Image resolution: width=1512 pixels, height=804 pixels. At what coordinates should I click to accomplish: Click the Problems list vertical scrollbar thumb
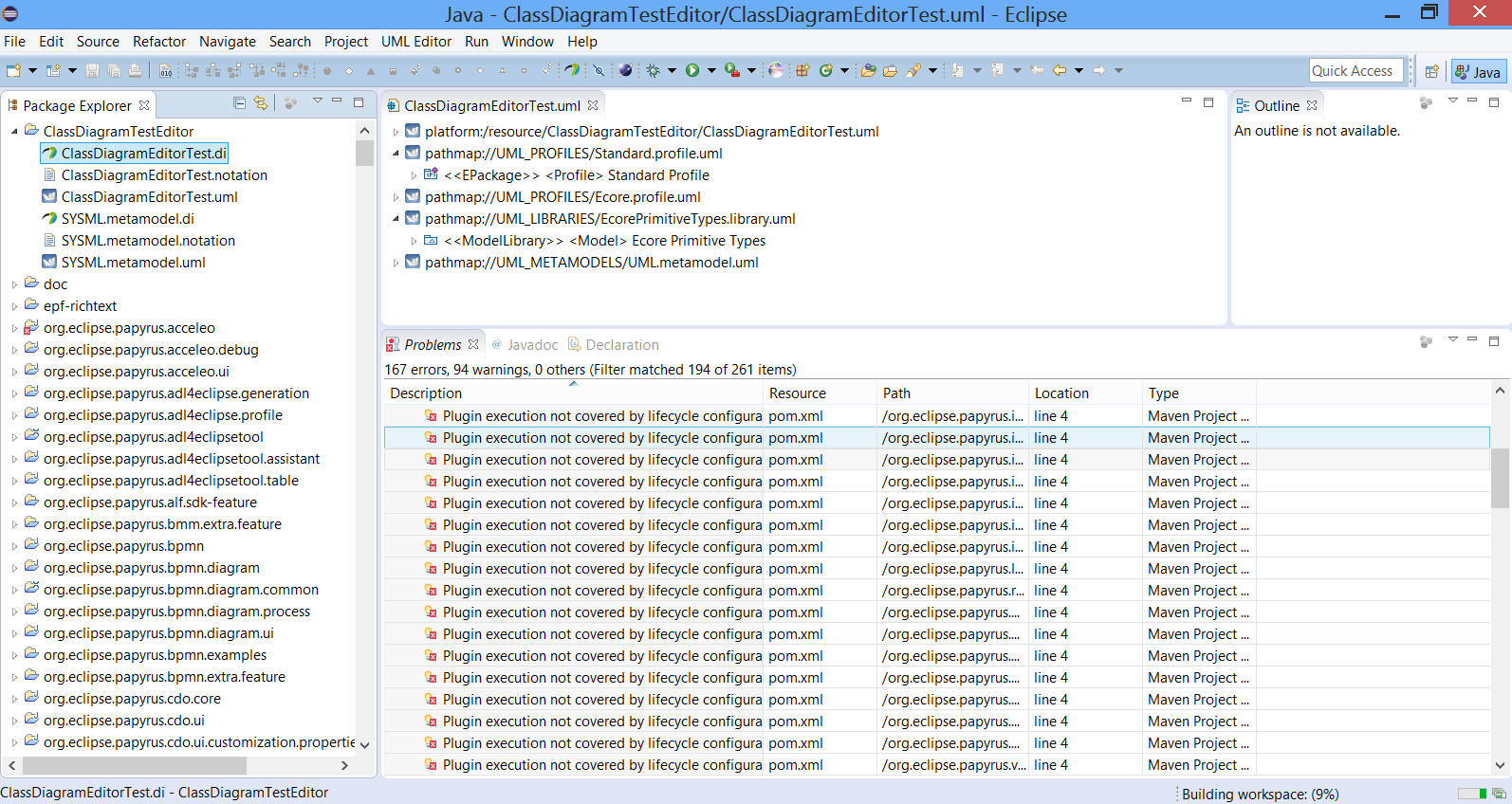(x=1500, y=478)
